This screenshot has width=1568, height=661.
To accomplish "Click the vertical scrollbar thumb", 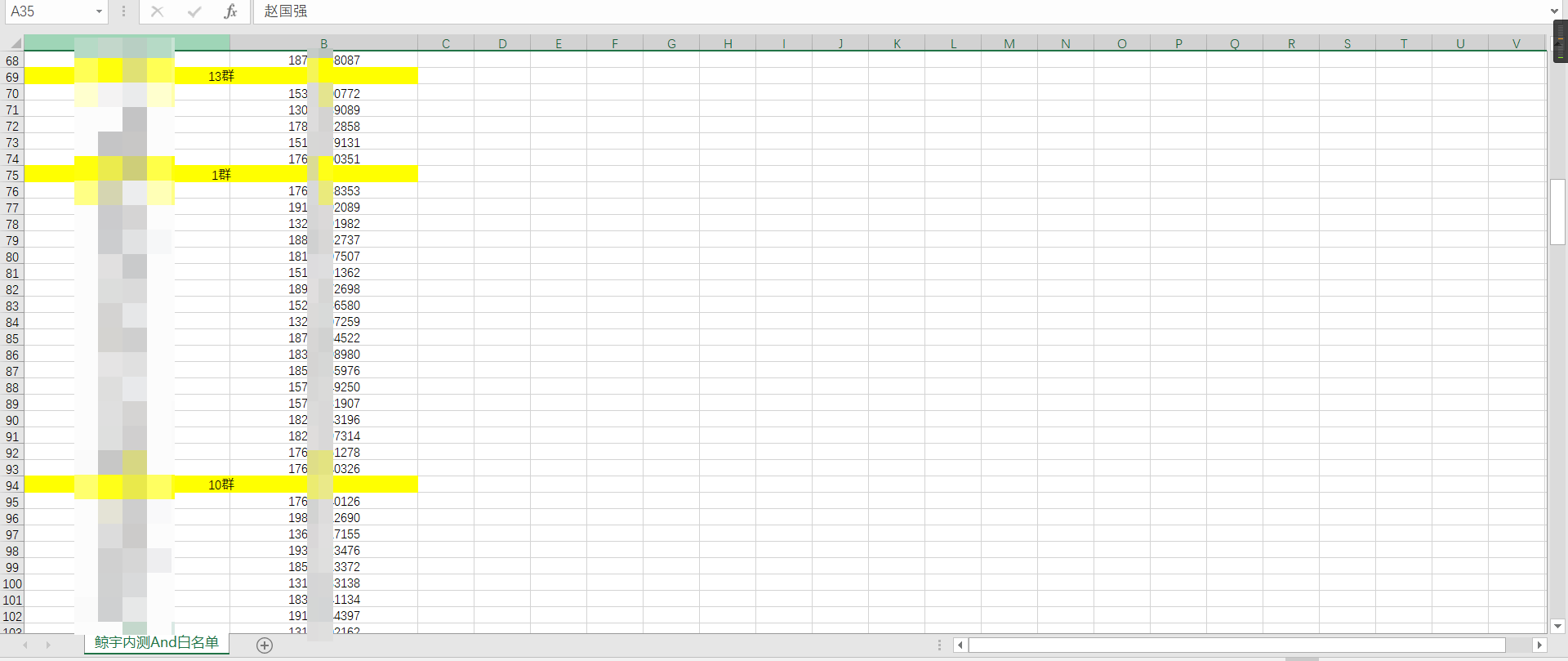I will pos(1557,212).
